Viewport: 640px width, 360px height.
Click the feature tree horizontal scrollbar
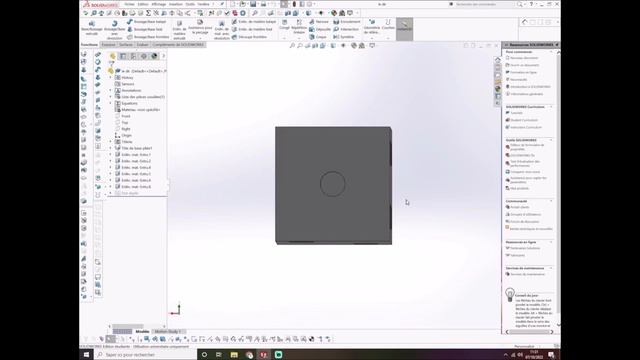128,327
